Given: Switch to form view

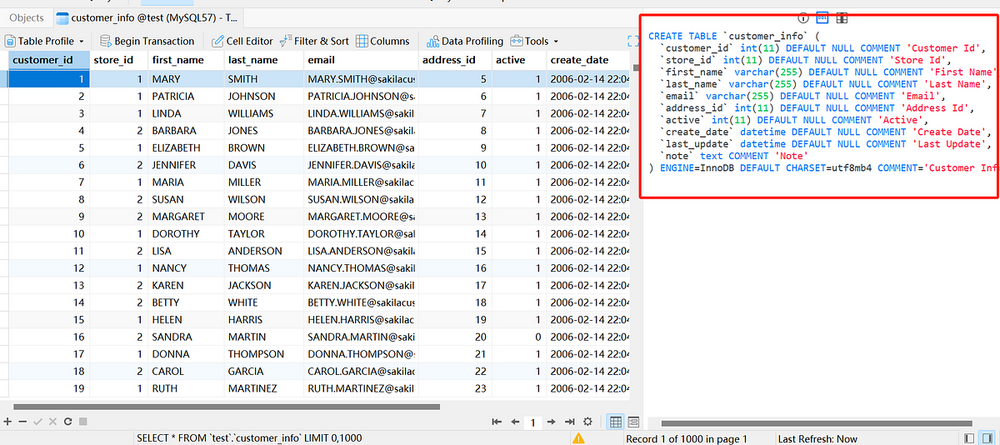Looking at the screenshot, I should pos(633,422).
